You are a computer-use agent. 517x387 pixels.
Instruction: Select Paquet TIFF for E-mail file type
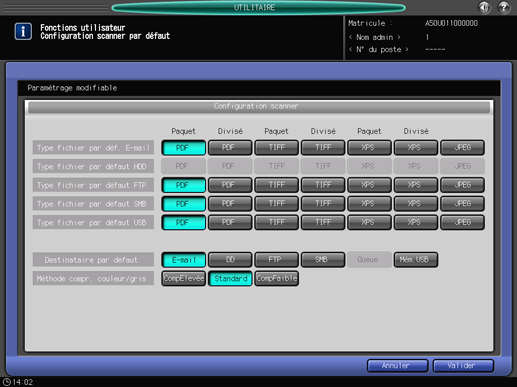(x=276, y=148)
